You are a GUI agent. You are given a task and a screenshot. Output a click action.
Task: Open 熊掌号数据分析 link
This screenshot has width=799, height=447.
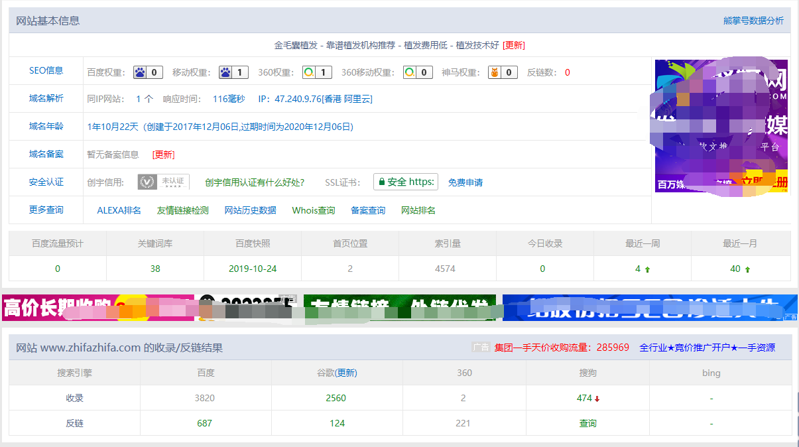pos(753,21)
